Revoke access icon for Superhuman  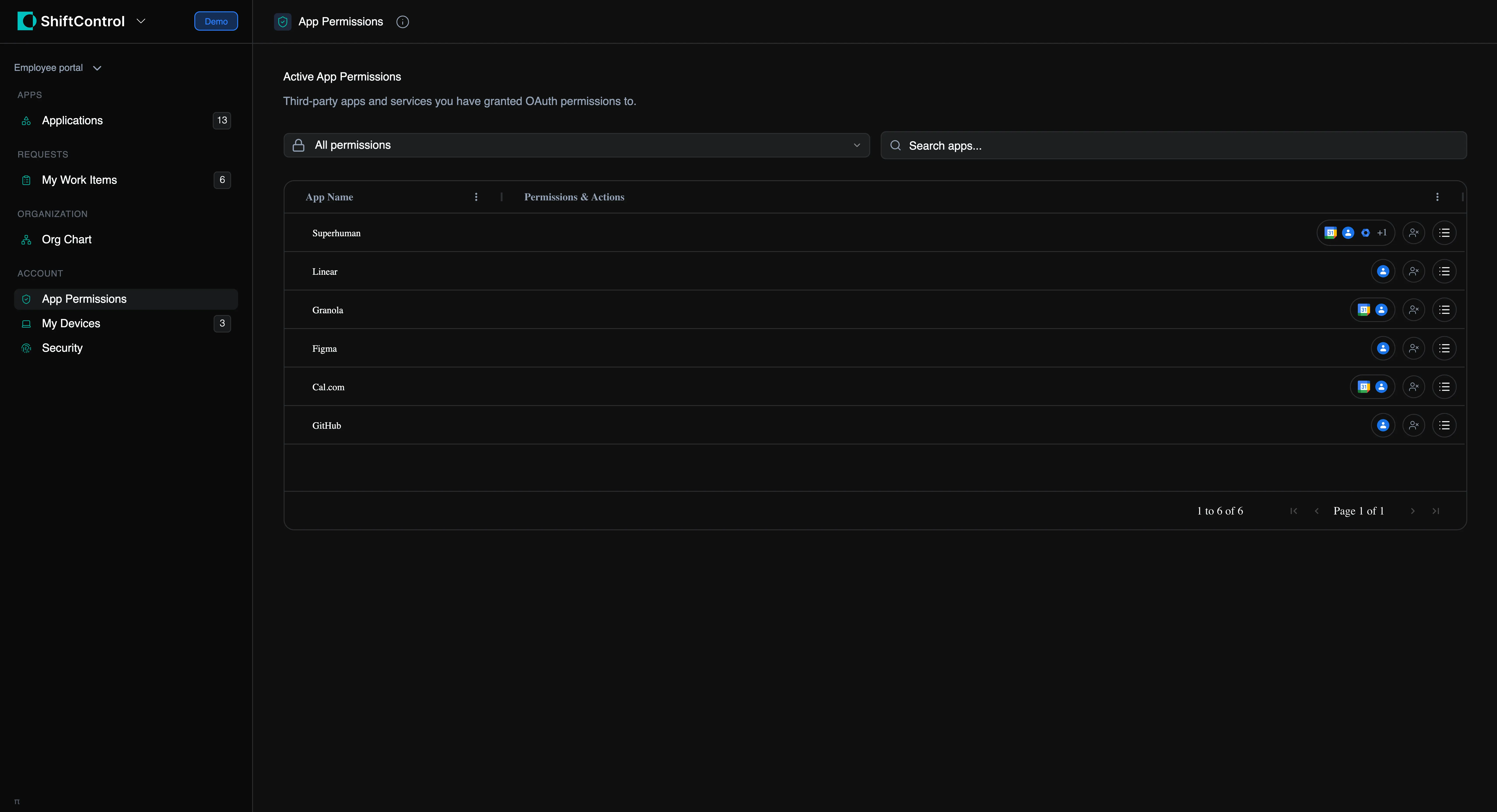1413,233
